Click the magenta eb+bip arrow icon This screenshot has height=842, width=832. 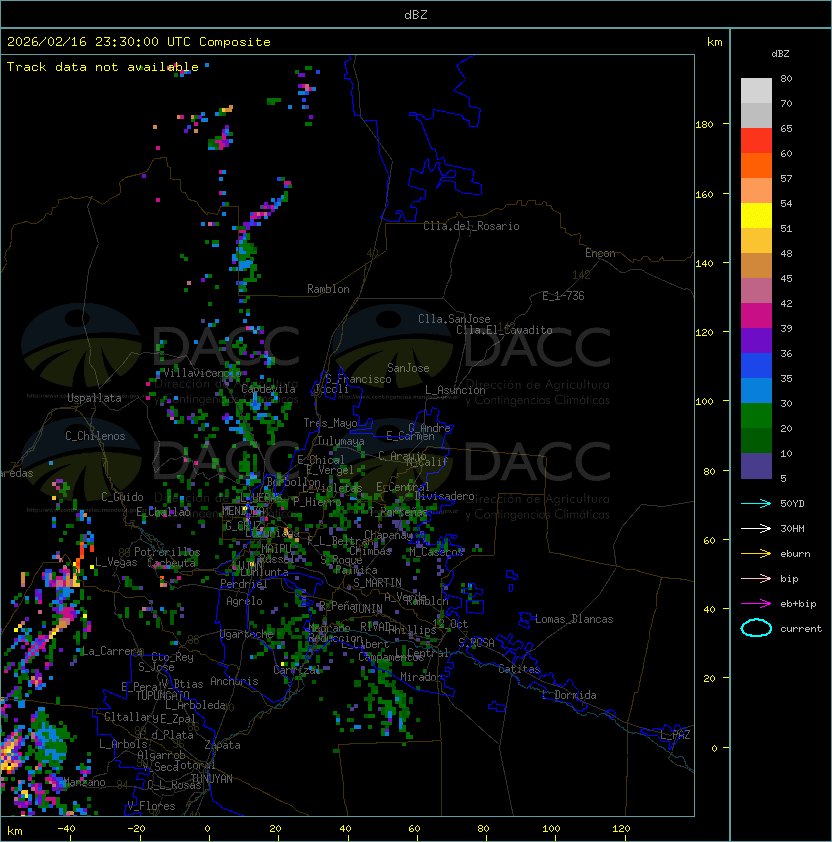click(x=756, y=604)
